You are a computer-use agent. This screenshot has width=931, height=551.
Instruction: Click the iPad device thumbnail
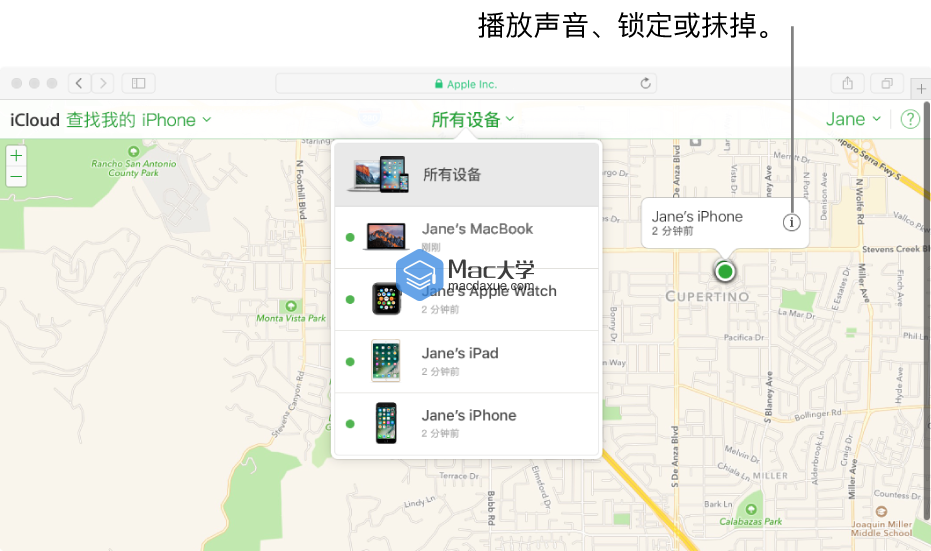click(x=386, y=360)
